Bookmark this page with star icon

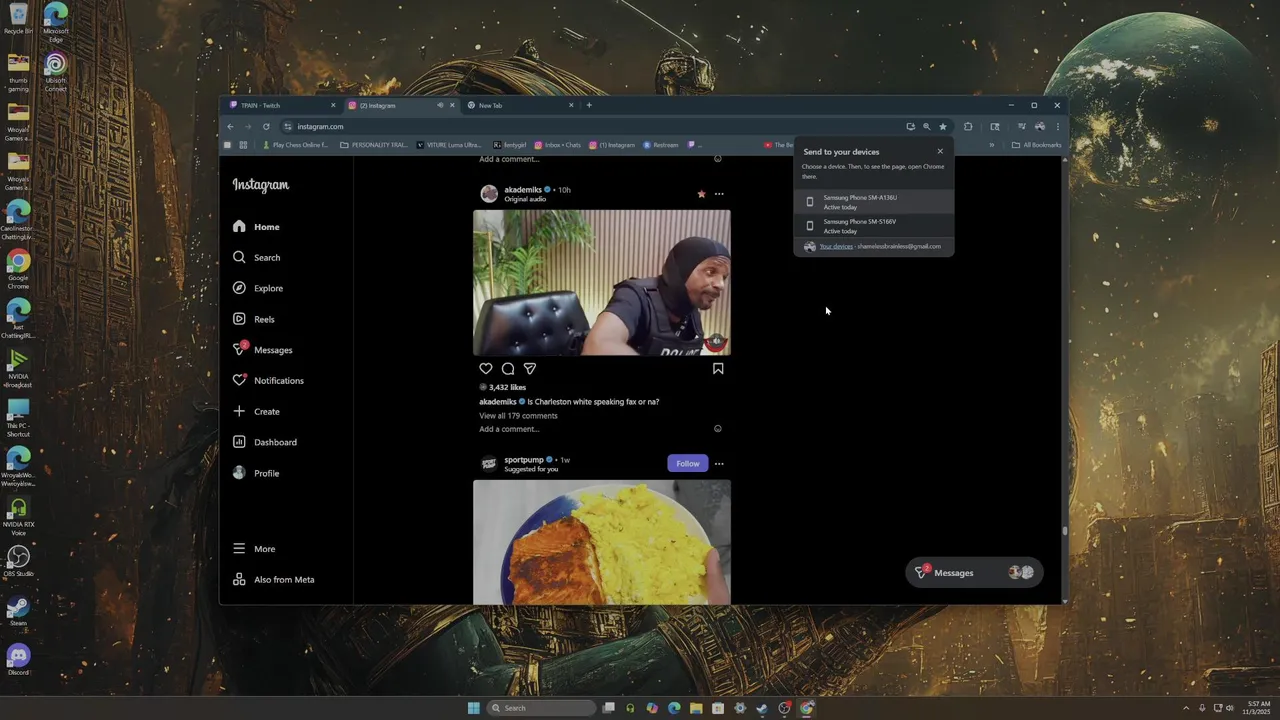[942, 127]
